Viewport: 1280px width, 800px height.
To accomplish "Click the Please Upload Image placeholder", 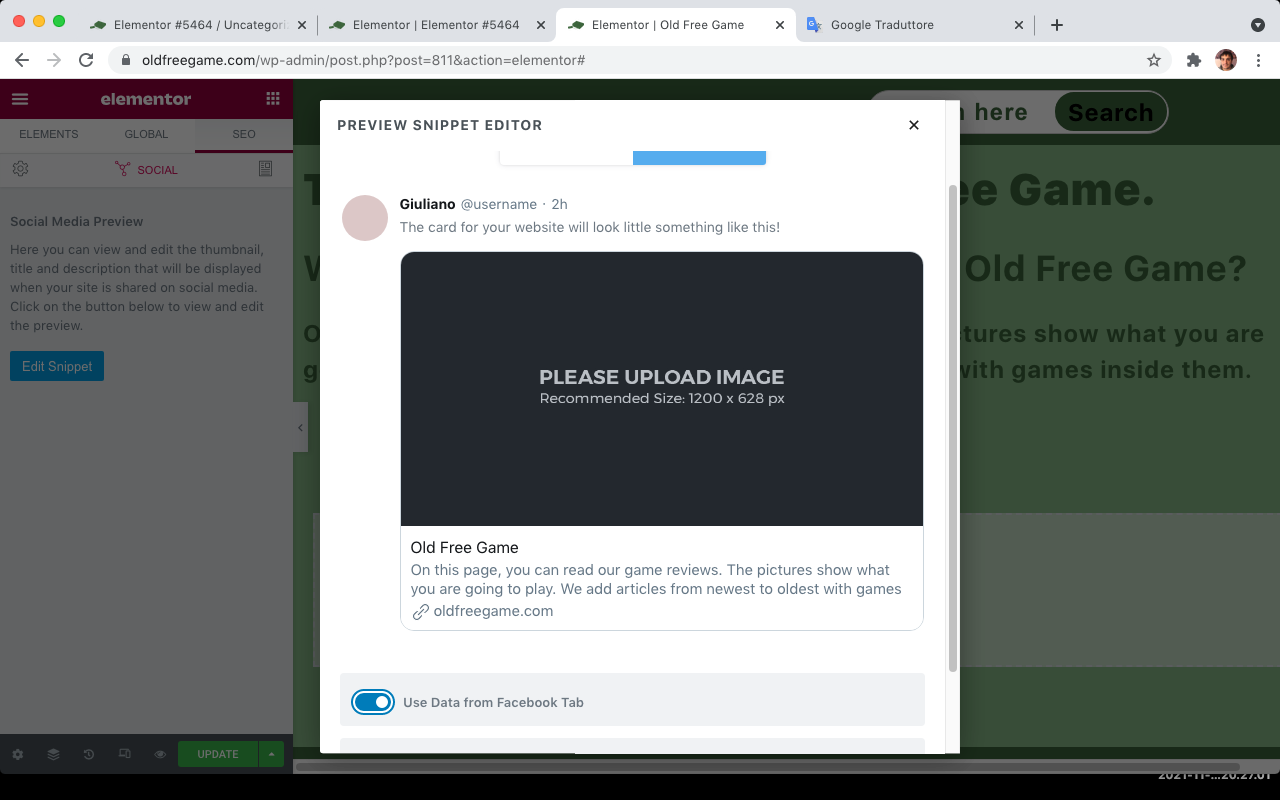I will (662, 389).
